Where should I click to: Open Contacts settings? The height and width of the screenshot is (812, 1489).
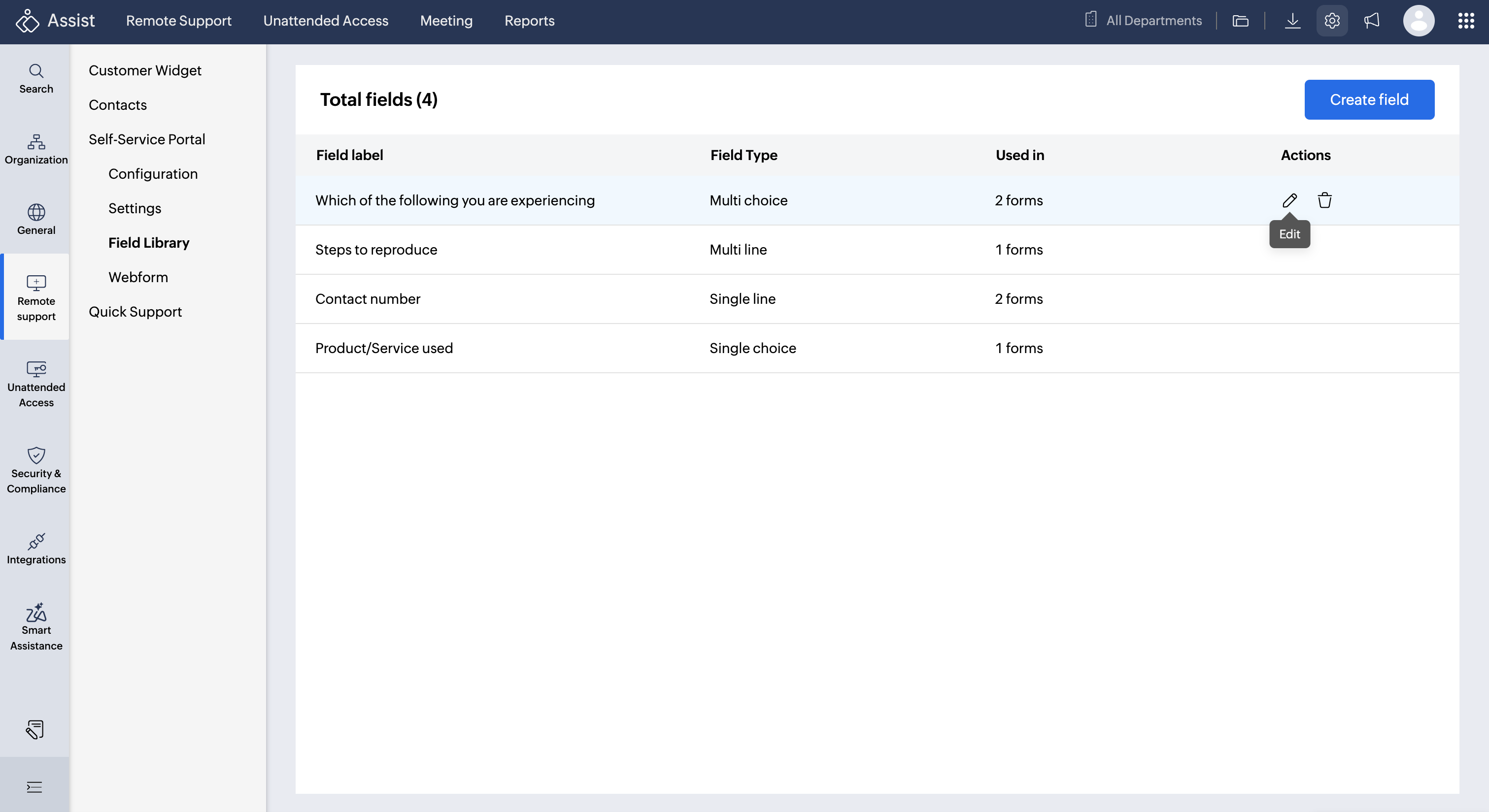pos(118,105)
